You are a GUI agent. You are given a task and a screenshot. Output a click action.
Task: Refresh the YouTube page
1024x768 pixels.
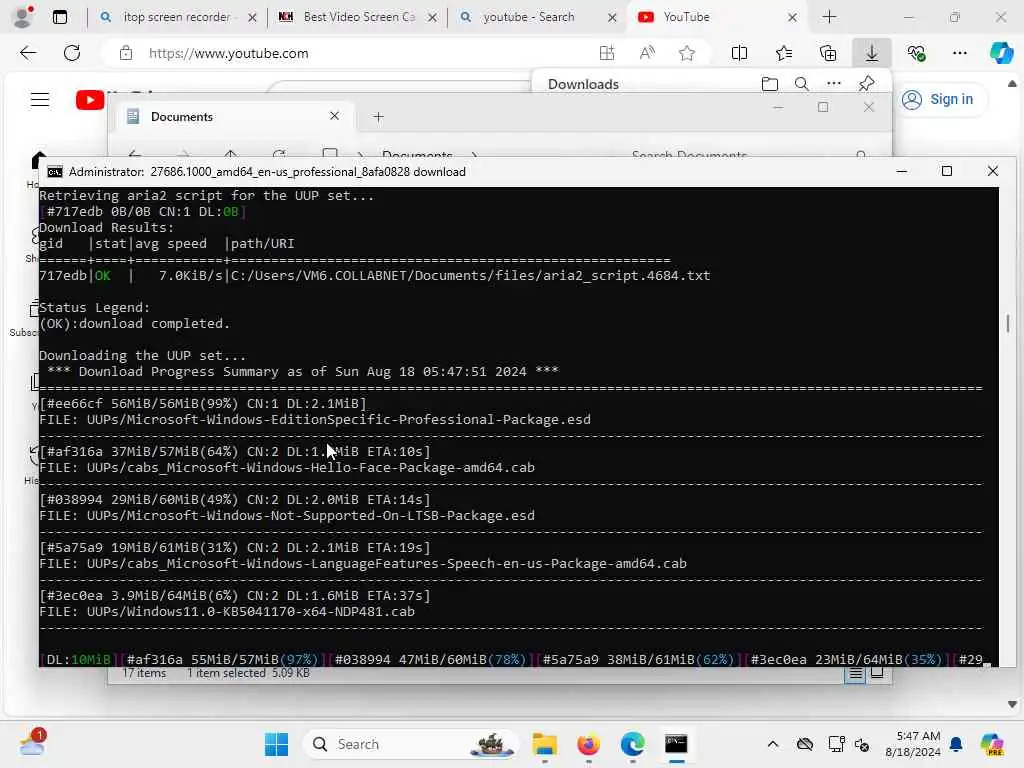(x=72, y=53)
